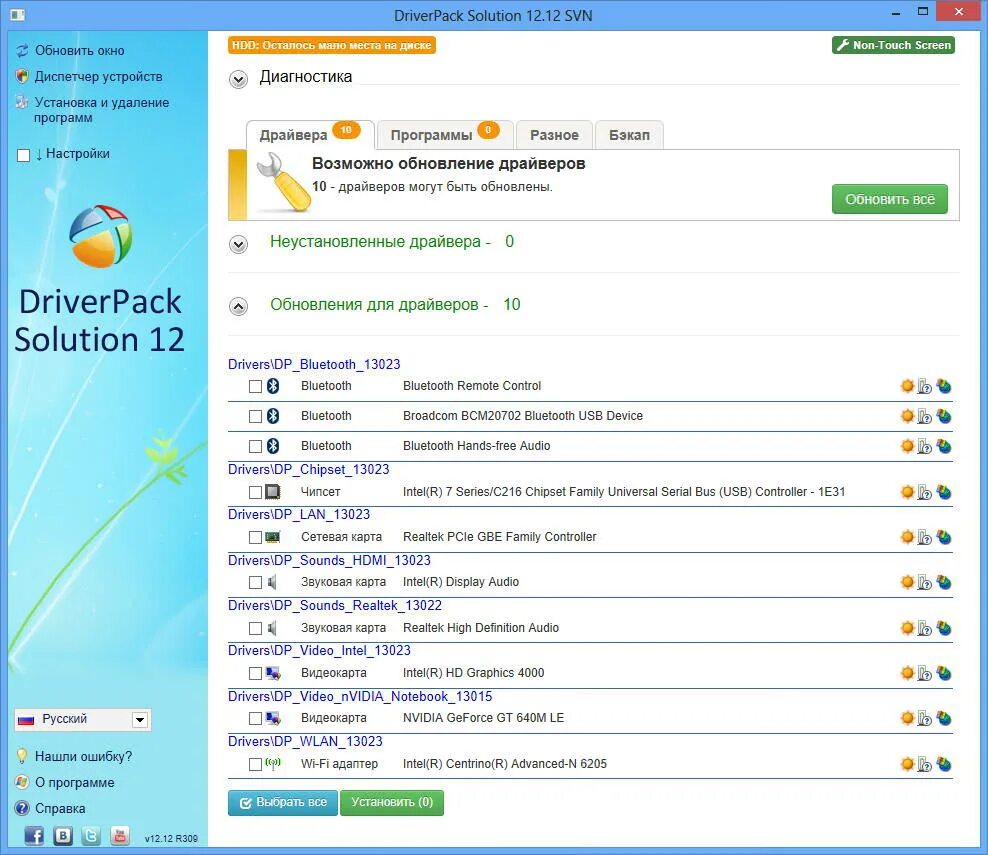Check the Bluetooth Hands-free Audio checkbox
Screen dimensions: 988x855
(x=255, y=447)
